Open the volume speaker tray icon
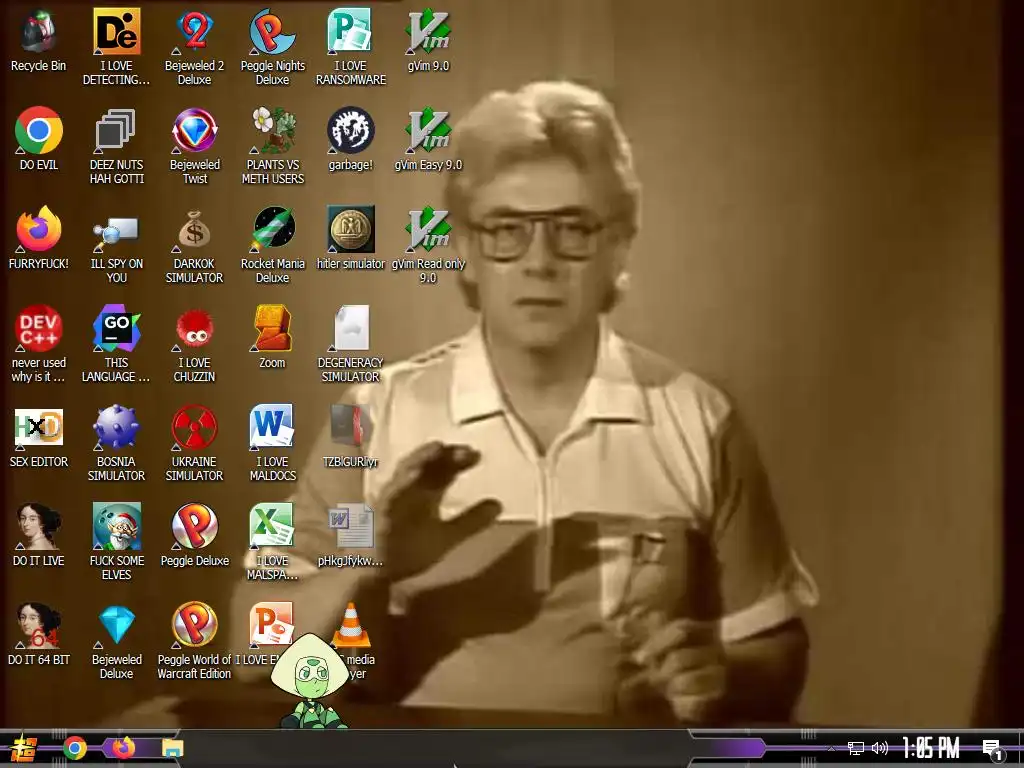The image size is (1024, 768). coord(880,748)
